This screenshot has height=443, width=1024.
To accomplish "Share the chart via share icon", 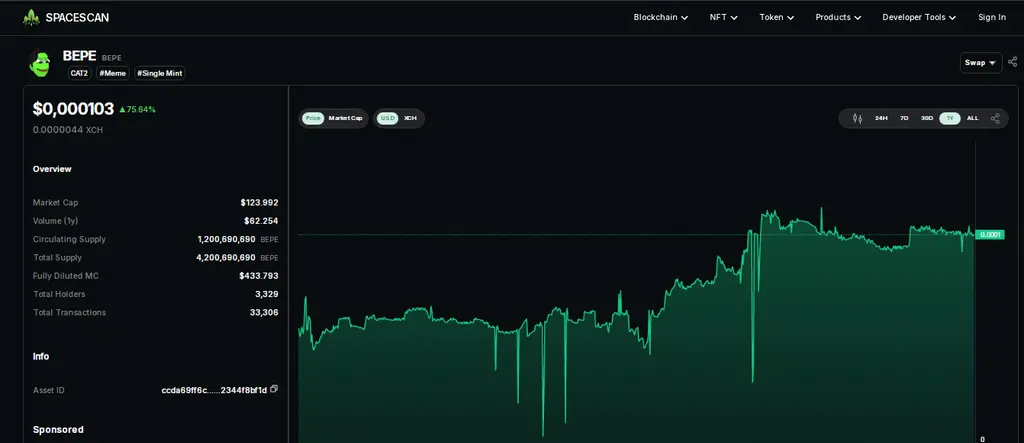I will point(995,118).
